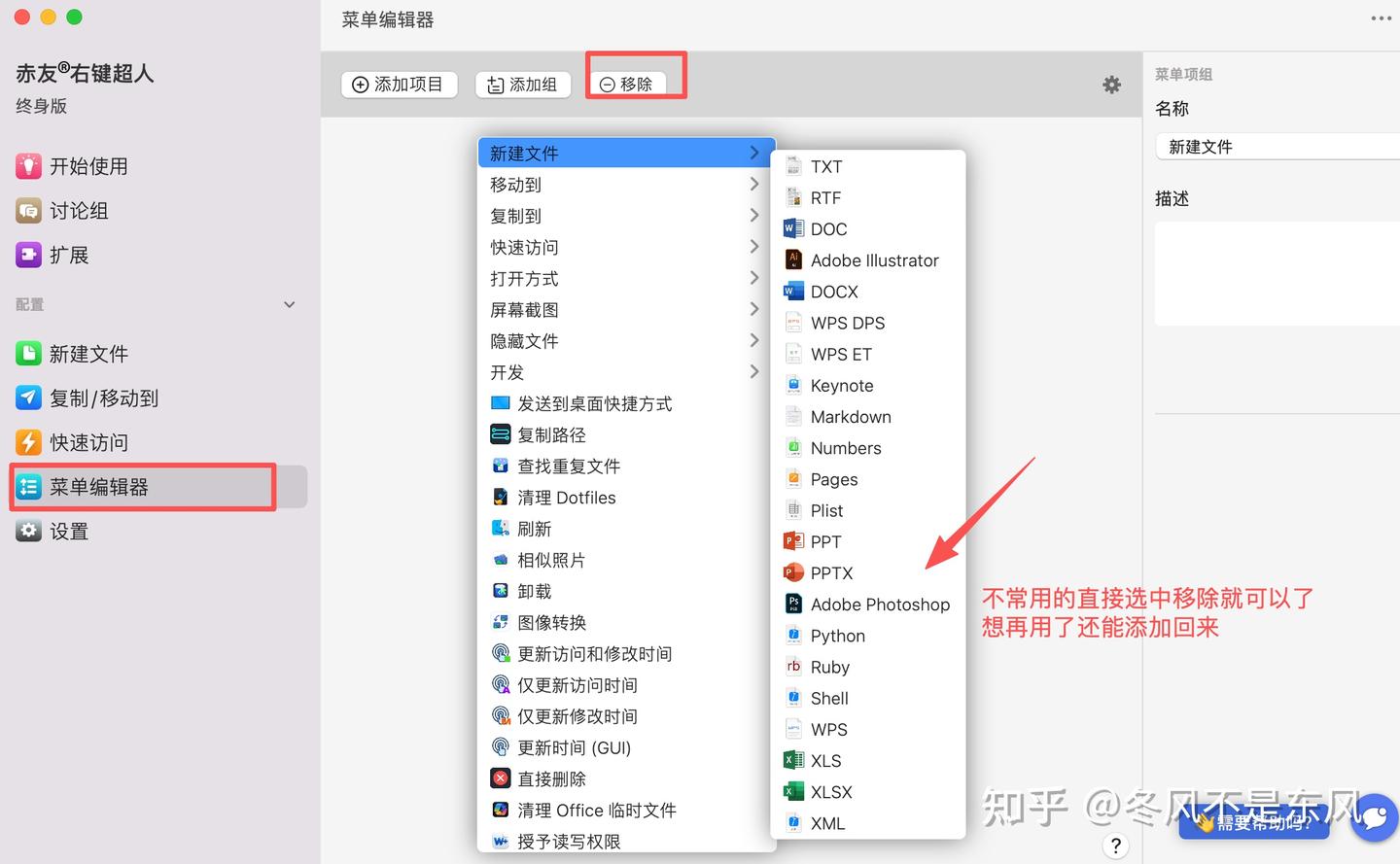
Task: Expand the 复制到 submenu arrow
Action: pyautogui.click(x=754, y=215)
